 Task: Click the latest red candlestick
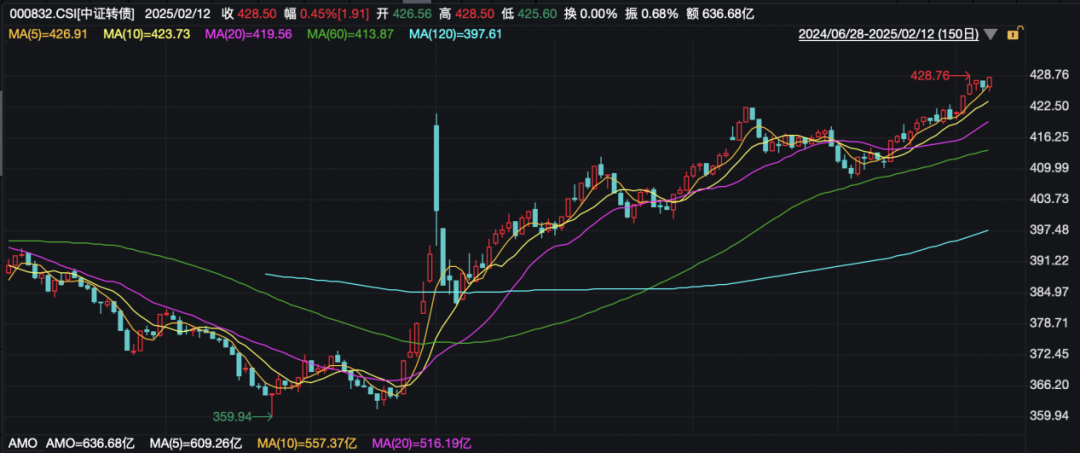(989, 83)
